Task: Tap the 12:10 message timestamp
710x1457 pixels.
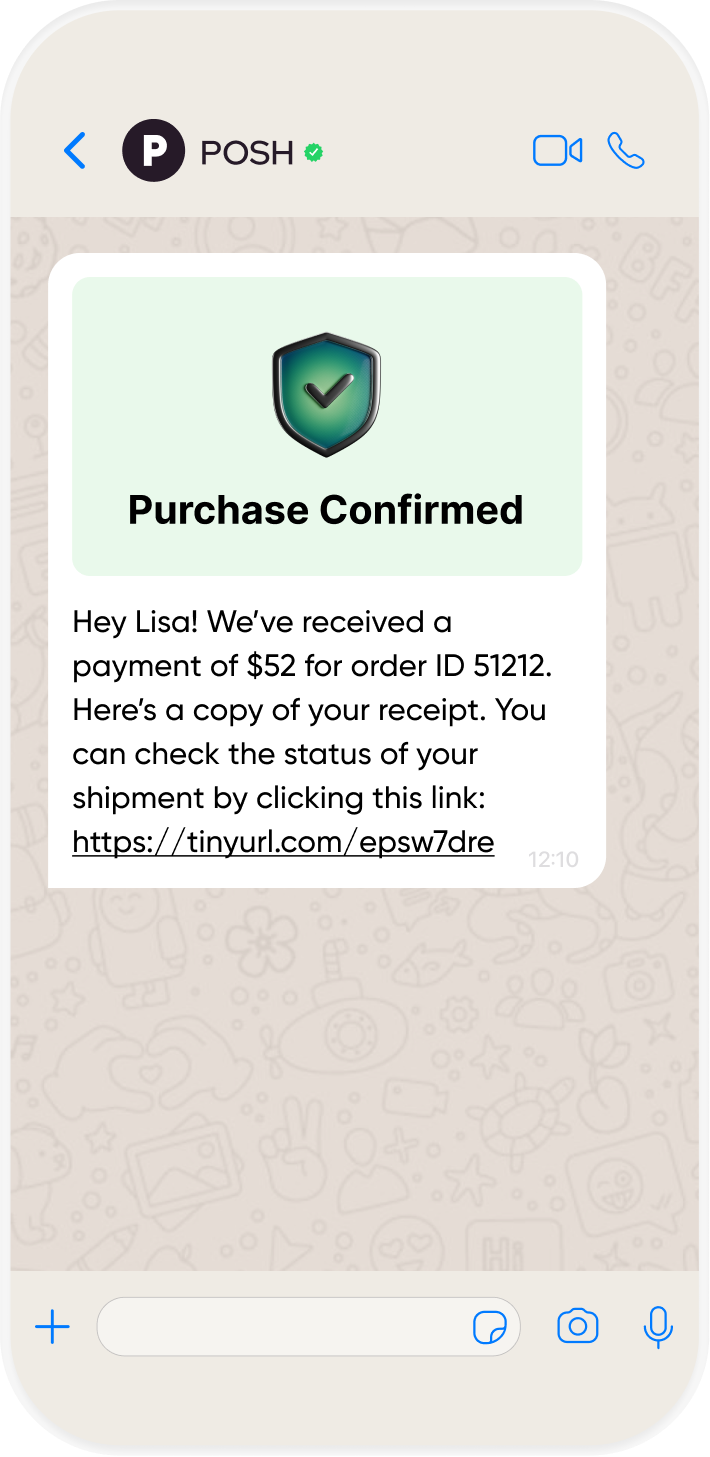Action: (553, 859)
